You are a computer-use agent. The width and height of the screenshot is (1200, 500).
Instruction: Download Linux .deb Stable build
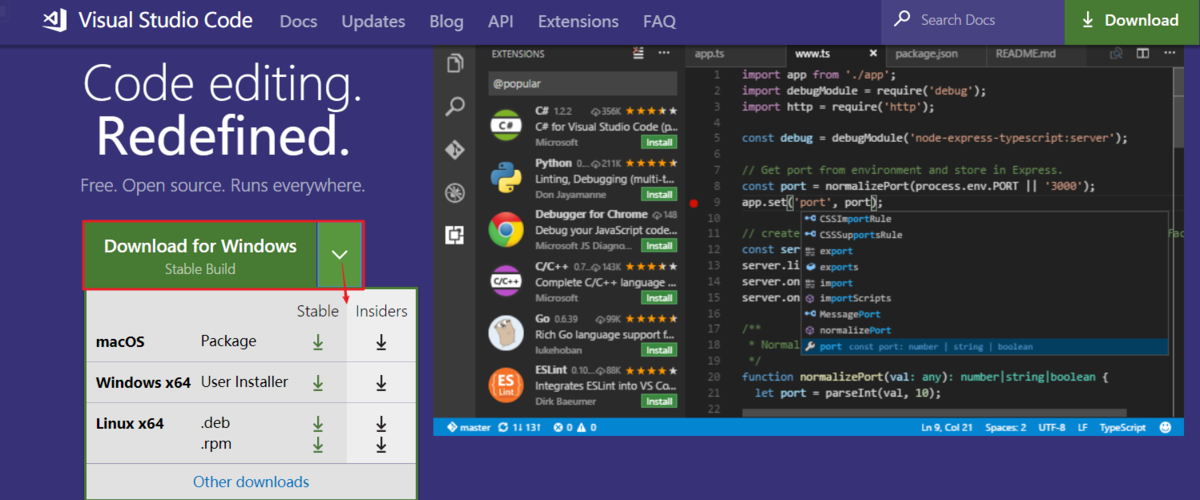(318, 424)
